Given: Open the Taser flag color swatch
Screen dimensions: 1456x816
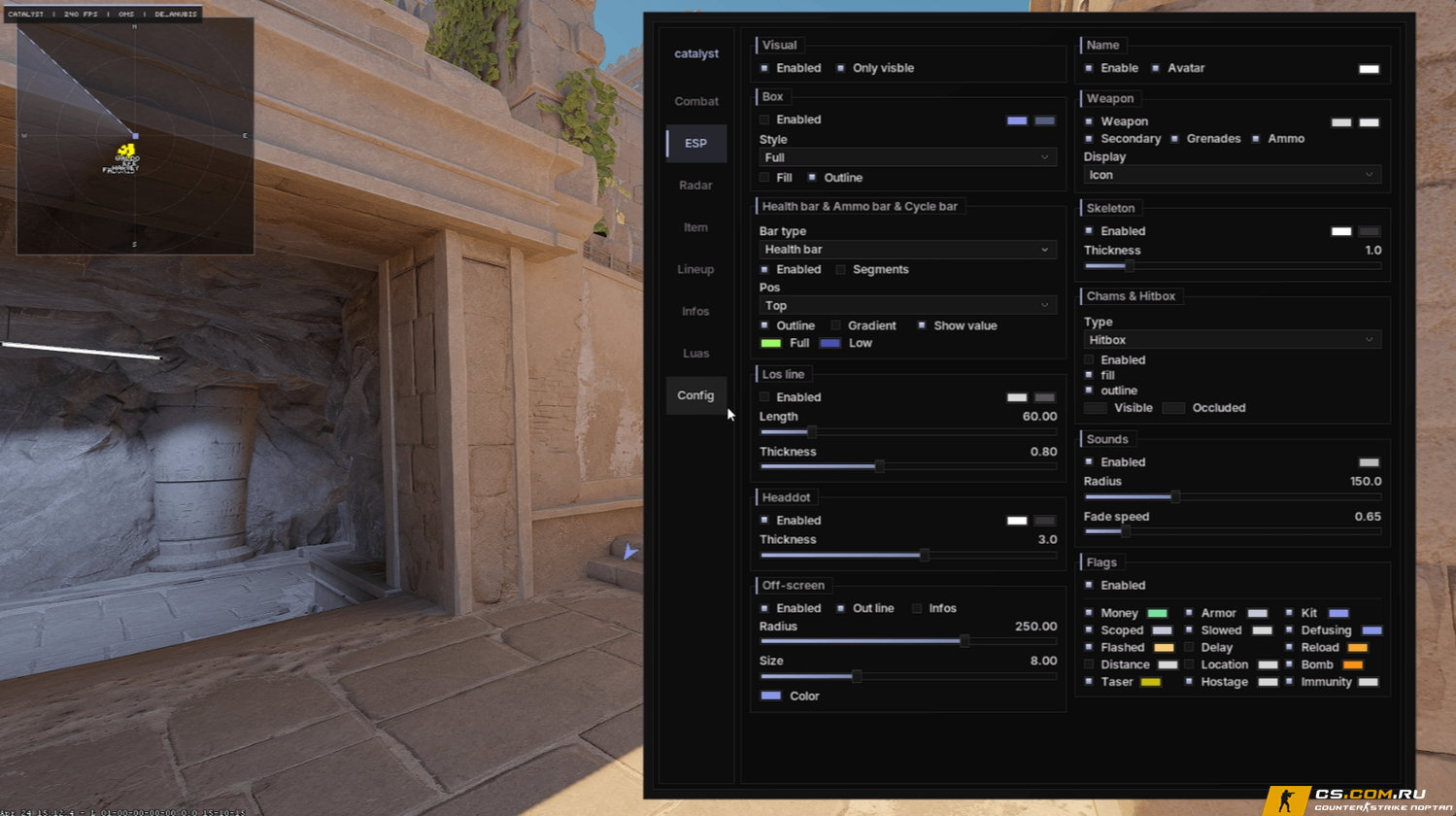Looking at the screenshot, I should [x=1151, y=683].
